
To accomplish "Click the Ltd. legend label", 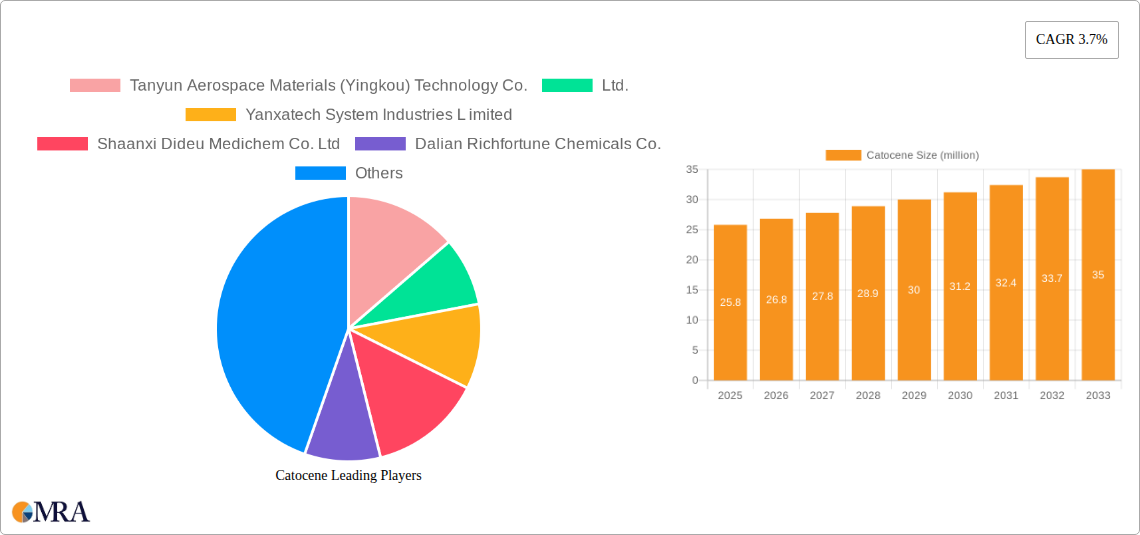I will (615, 85).
